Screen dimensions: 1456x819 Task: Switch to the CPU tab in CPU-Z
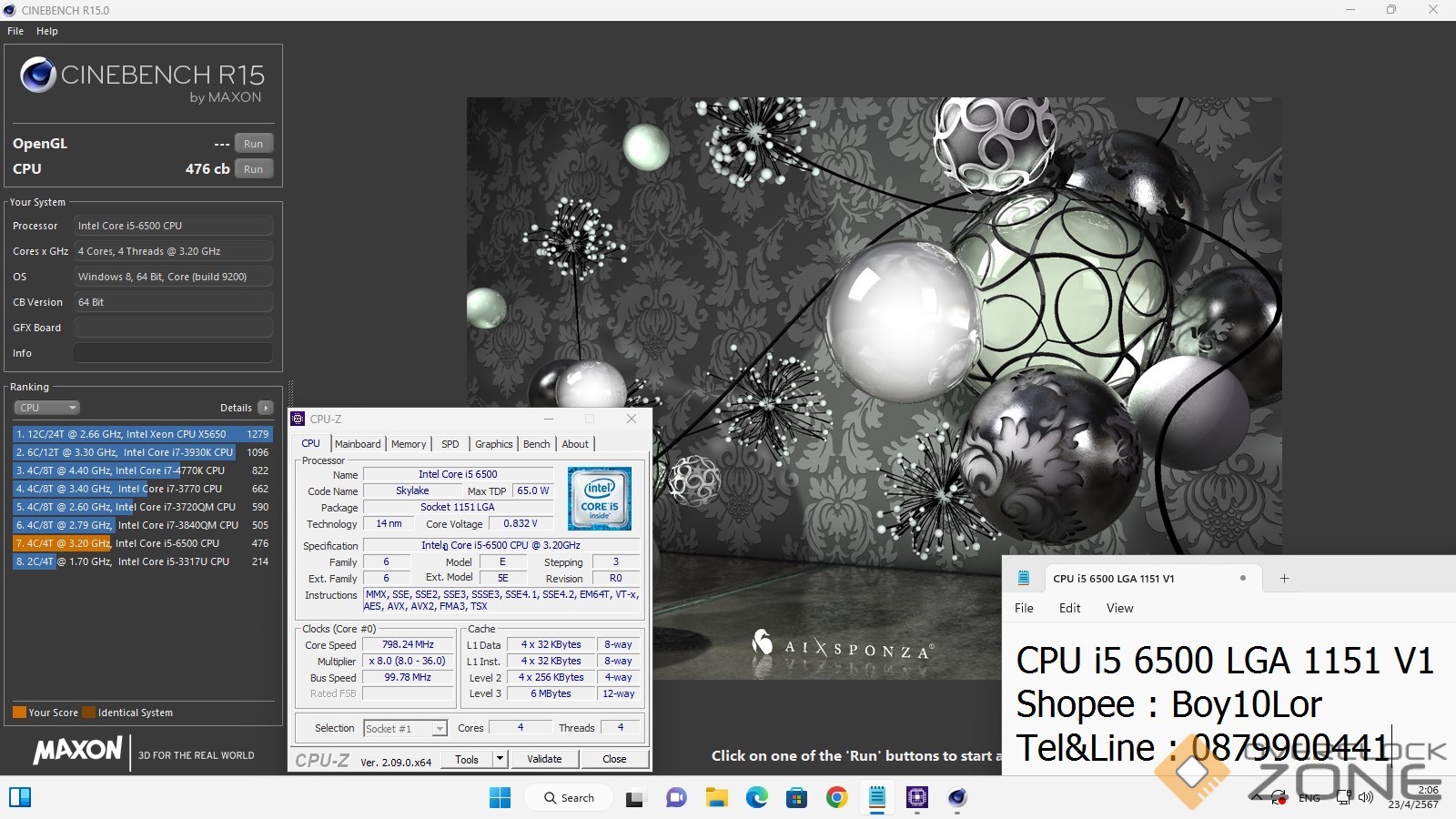[x=310, y=444]
